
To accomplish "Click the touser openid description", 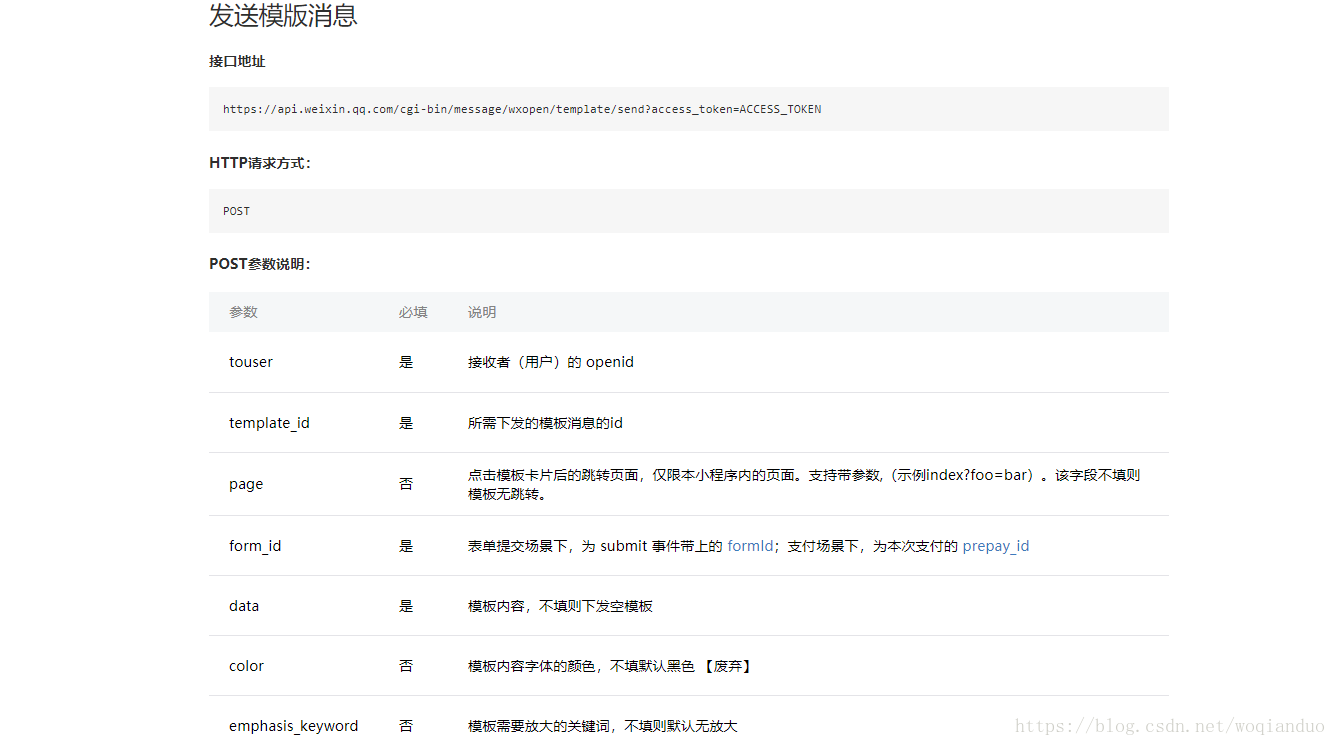I will click(551, 362).
